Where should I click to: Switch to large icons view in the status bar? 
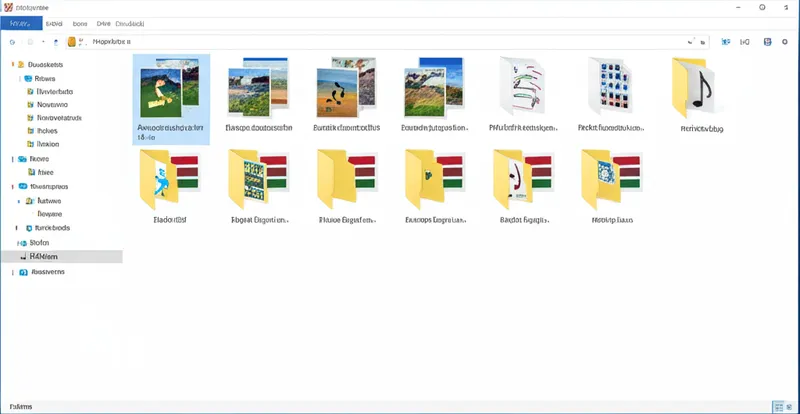click(x=790, y=406)
